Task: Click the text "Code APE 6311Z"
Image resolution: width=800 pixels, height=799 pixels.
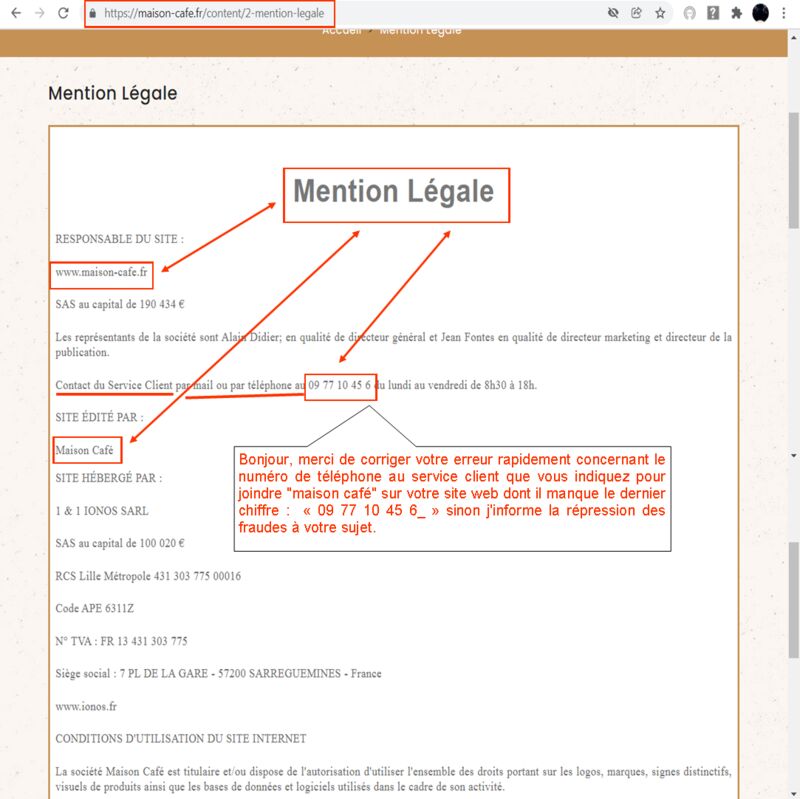Action: [94, 608]
